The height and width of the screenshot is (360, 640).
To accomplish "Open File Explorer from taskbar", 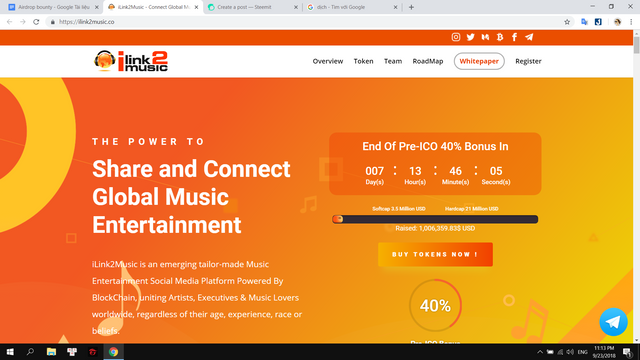I will click(51, 352).
